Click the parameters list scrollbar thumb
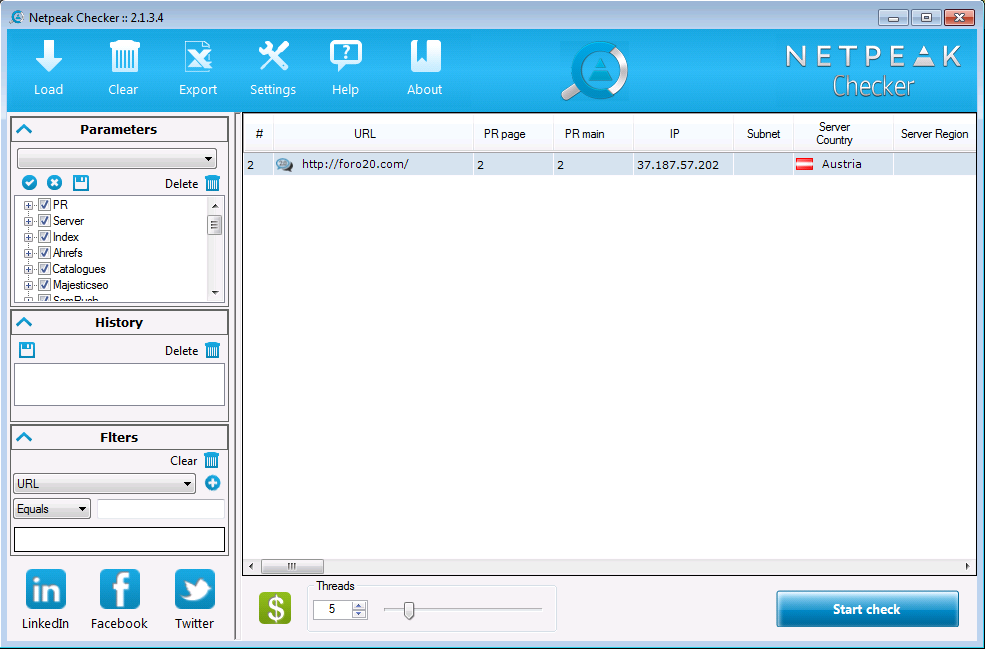The height and width of the screenshot is (649, 985). [x=215, y=225]
